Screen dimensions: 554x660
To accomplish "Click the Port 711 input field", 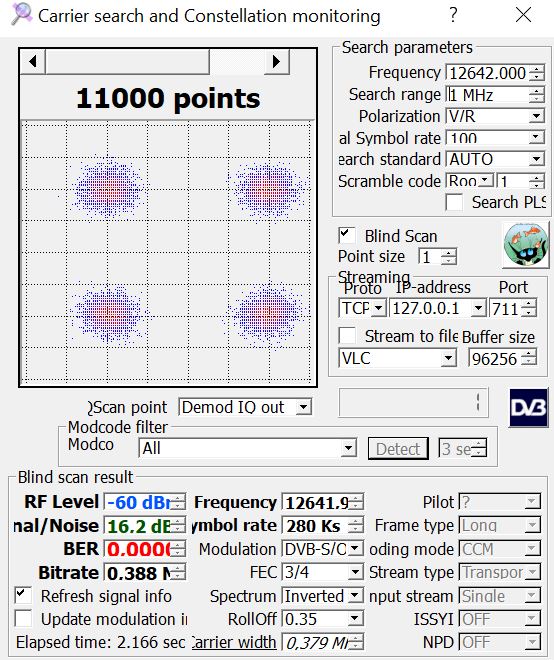I will tap(505, 309).
